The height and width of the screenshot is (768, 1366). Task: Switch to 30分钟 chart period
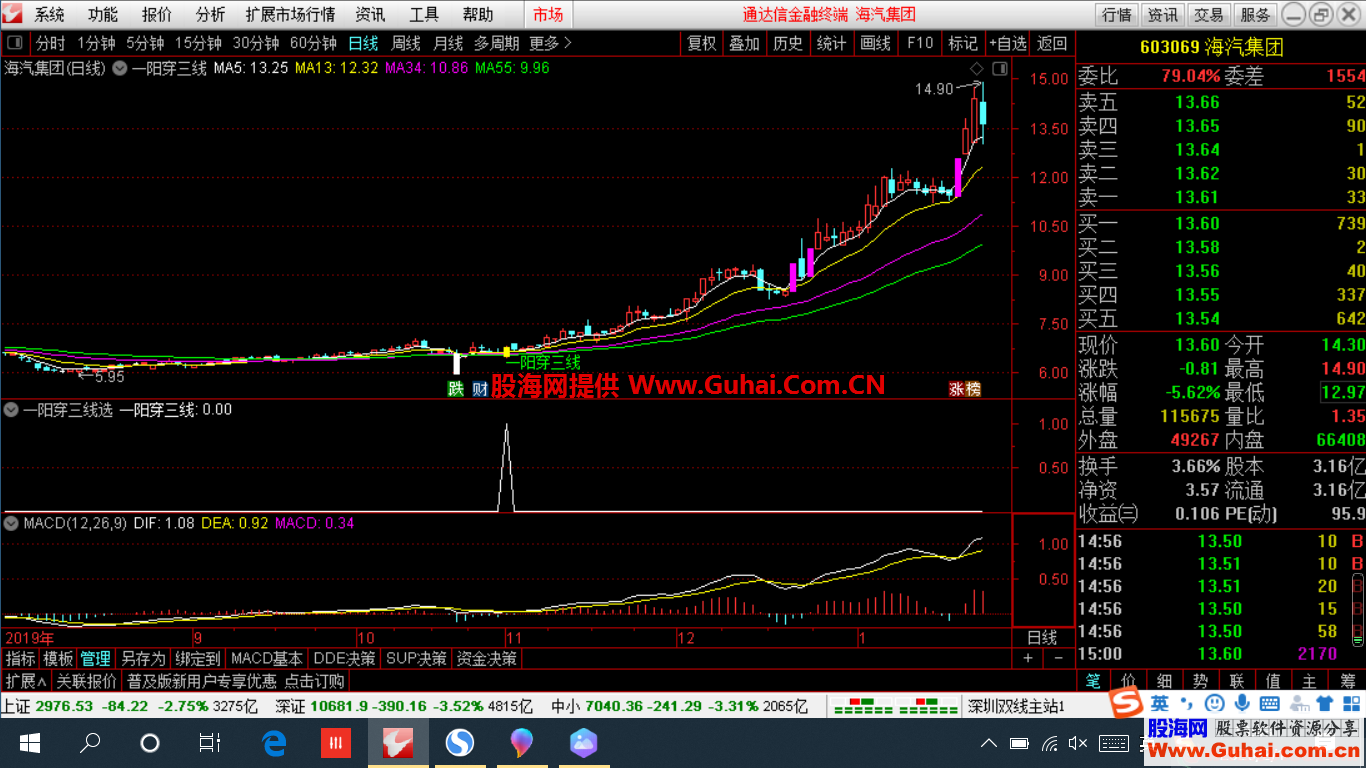click(x=256, y=43)
